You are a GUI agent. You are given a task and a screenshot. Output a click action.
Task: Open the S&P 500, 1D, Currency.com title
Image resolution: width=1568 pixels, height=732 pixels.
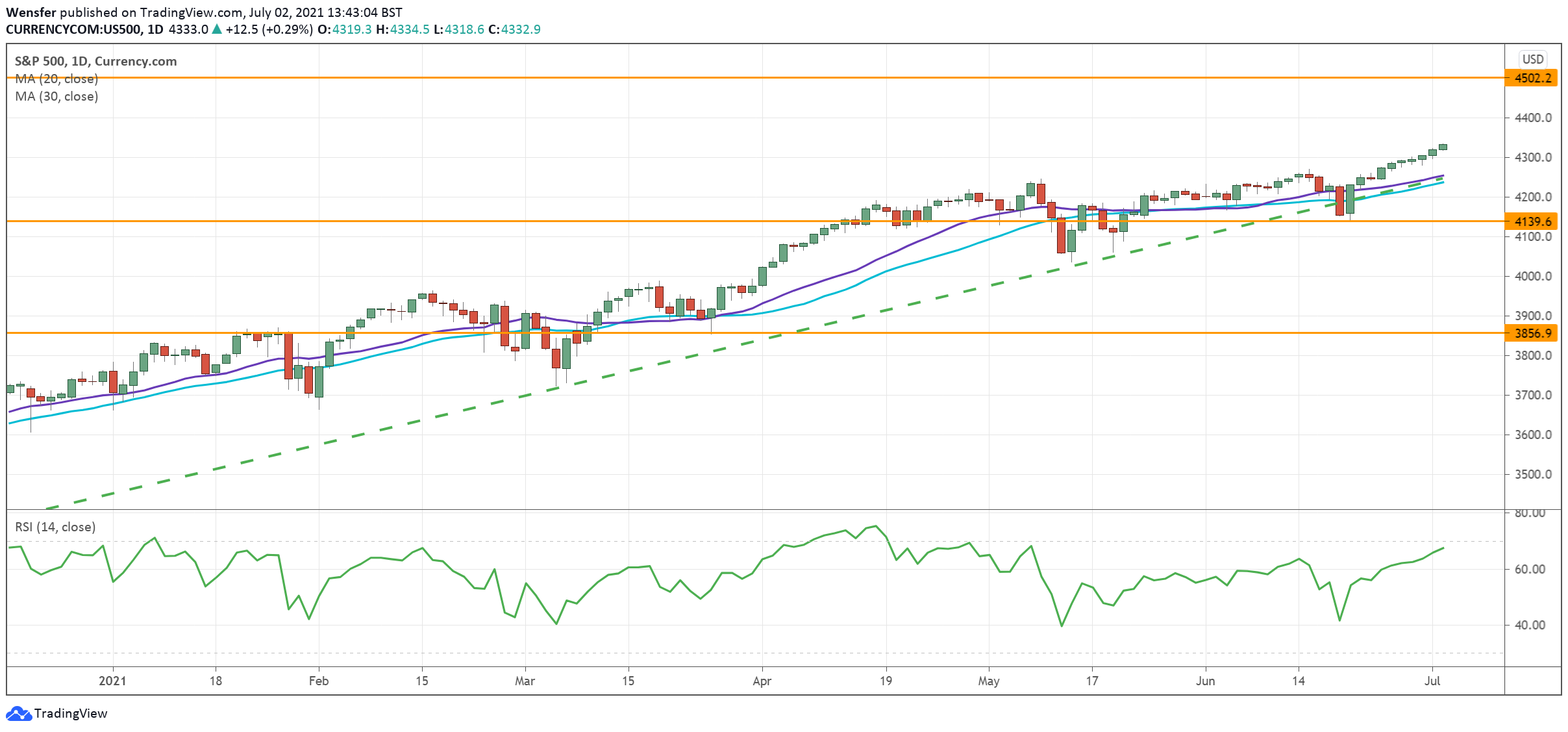click(95, 61)
